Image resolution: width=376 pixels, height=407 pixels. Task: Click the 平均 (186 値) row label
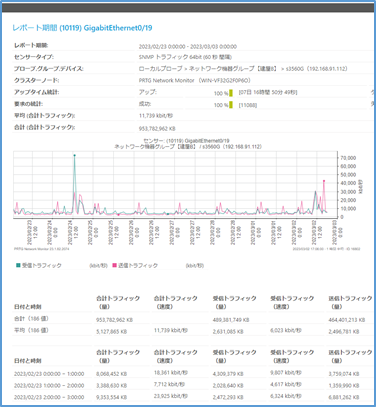click(31, 330)
